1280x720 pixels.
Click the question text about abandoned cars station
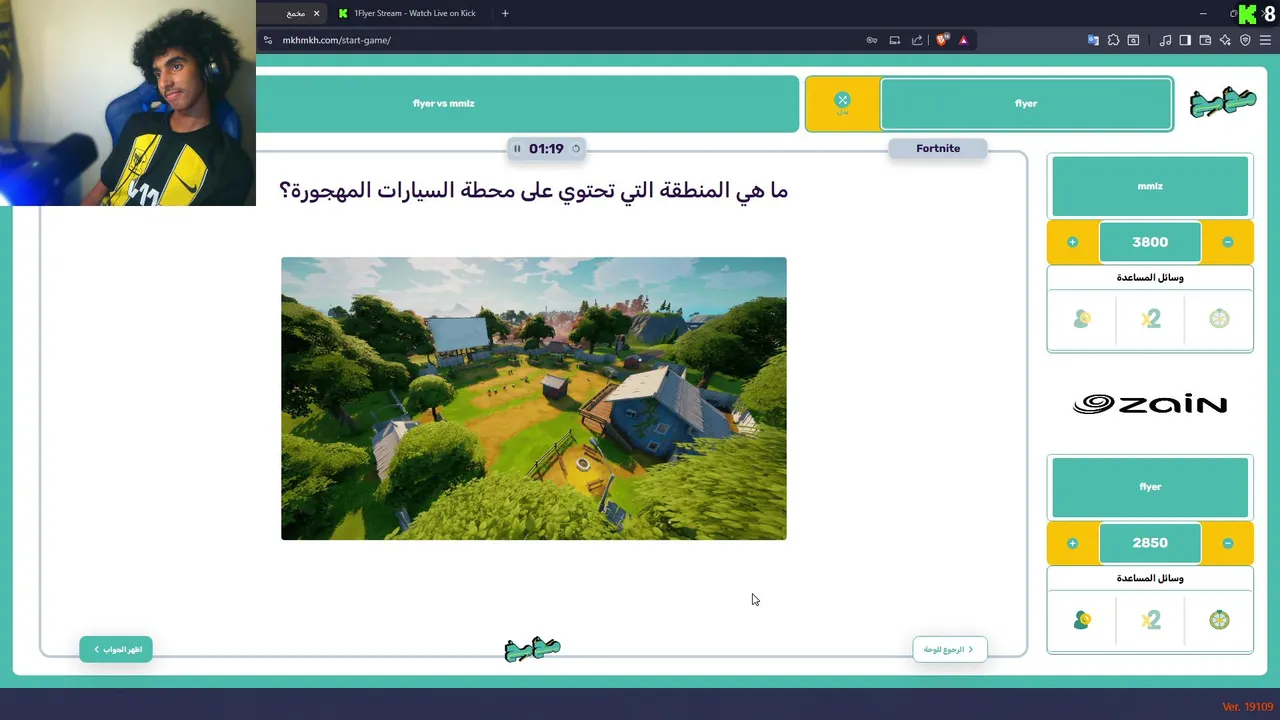533,190
